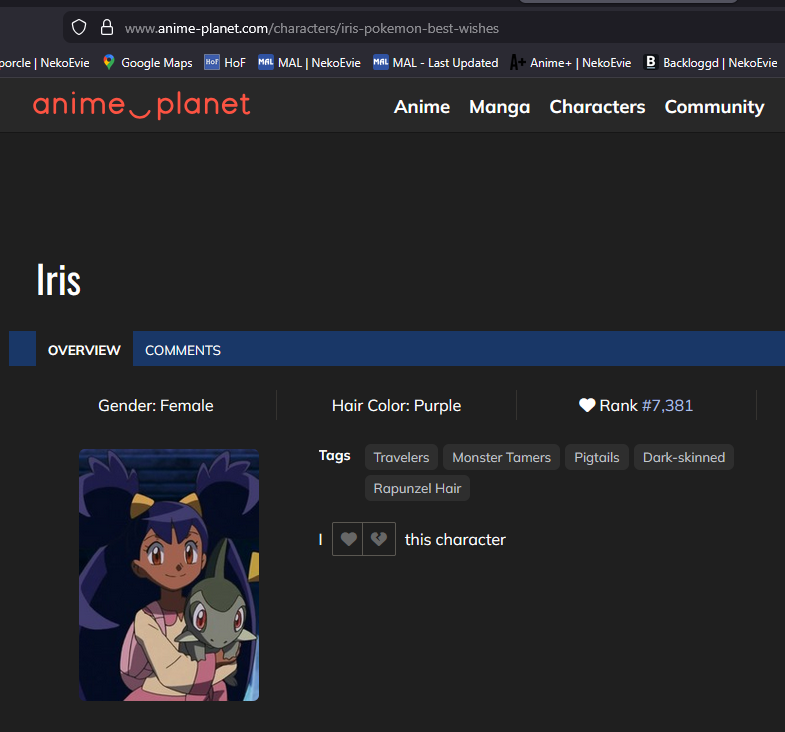Click the Backloggd B favicon
This screenshot has width=785, height=732.
click(x=650, y=62)
